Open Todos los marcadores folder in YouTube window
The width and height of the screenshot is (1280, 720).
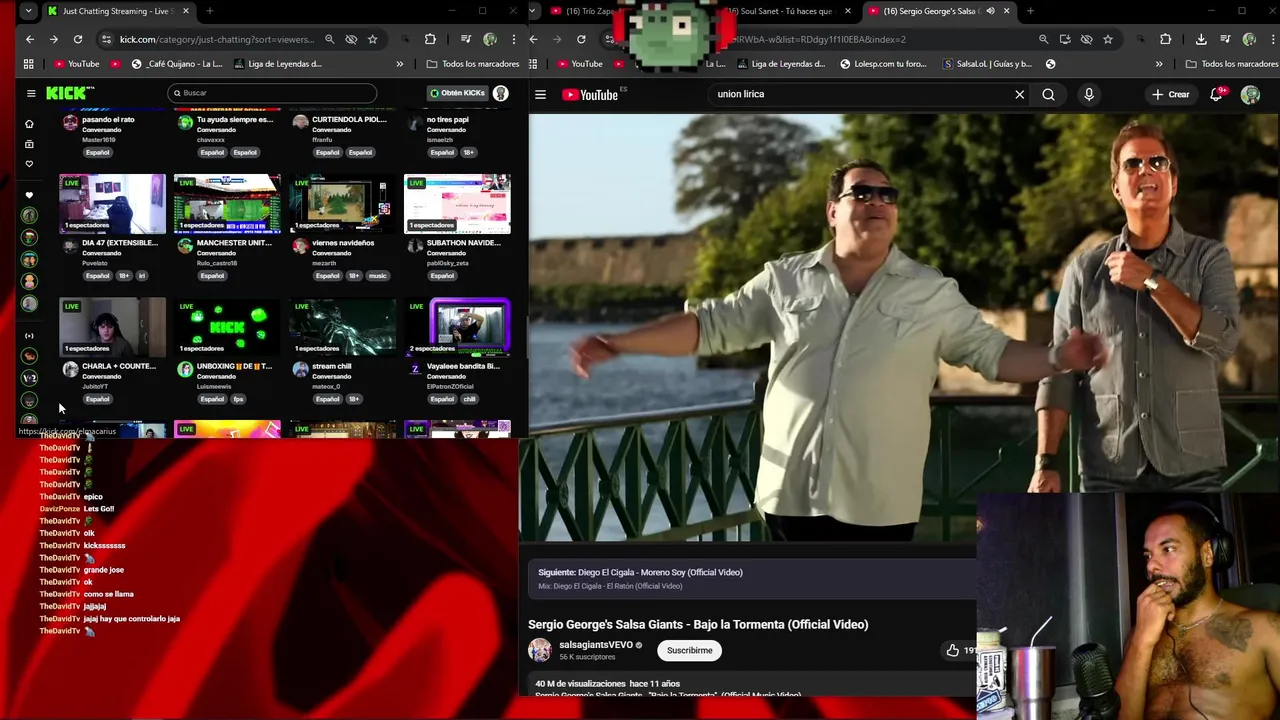(1232, 64)
